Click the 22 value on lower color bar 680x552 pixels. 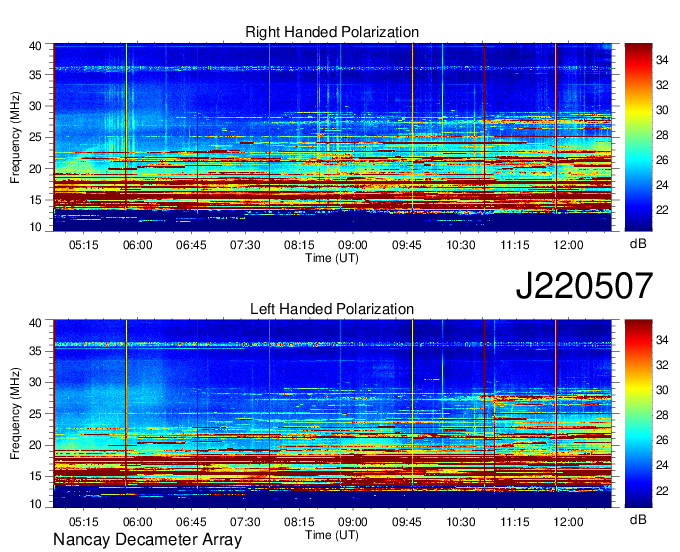click(x=662, y=490)
